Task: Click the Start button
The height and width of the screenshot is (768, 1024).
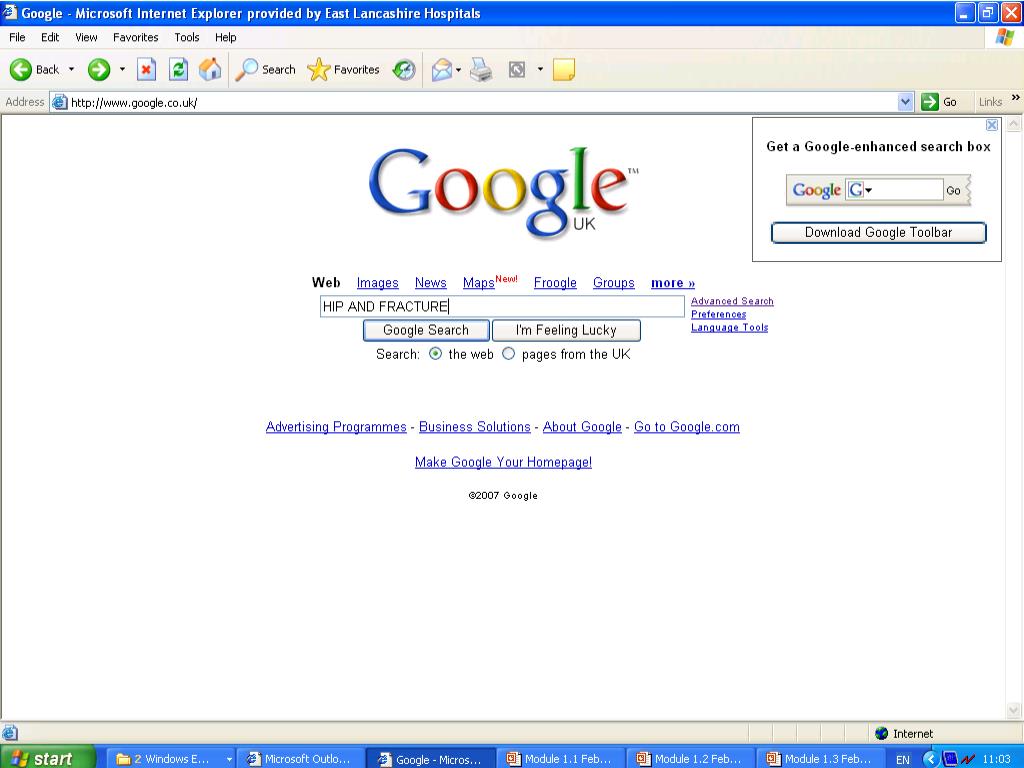Action: pyautogui.click(x=48, y=758)
